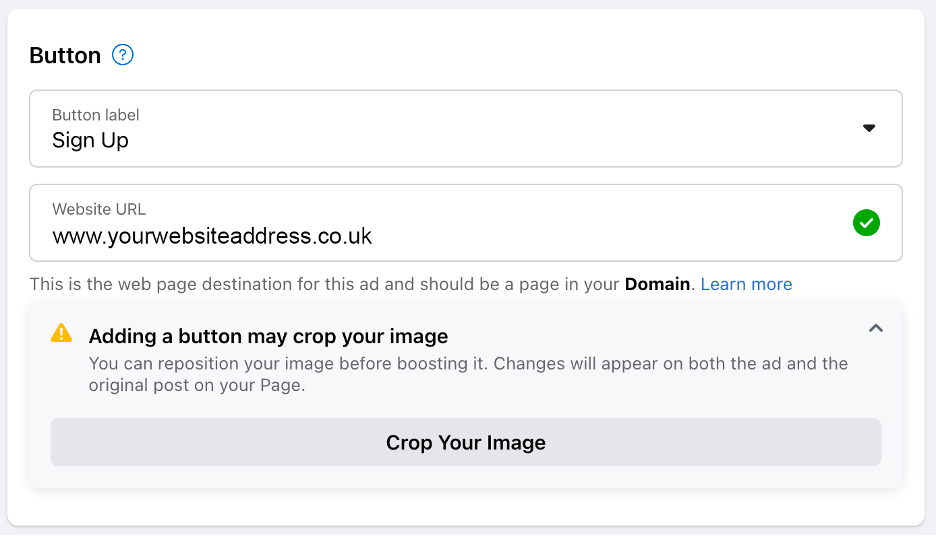This screenshot has width=936, height=536.
Task: Click the green checkmark validation icon
Action: click(x=866, y=222)
